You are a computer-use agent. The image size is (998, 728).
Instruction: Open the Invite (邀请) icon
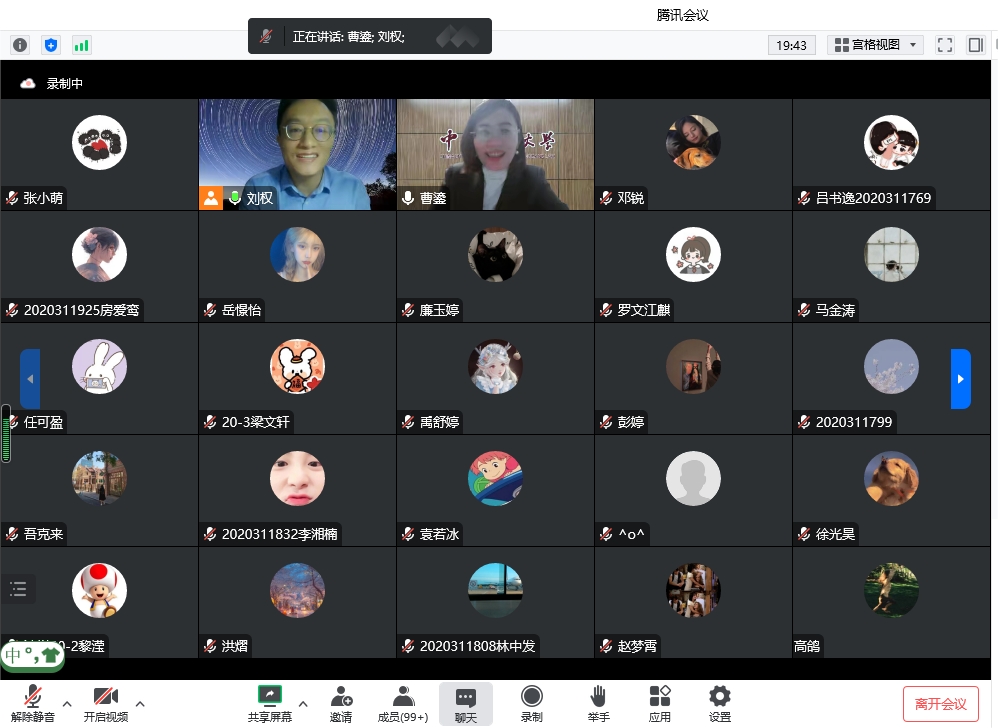[x=341, y=703]
